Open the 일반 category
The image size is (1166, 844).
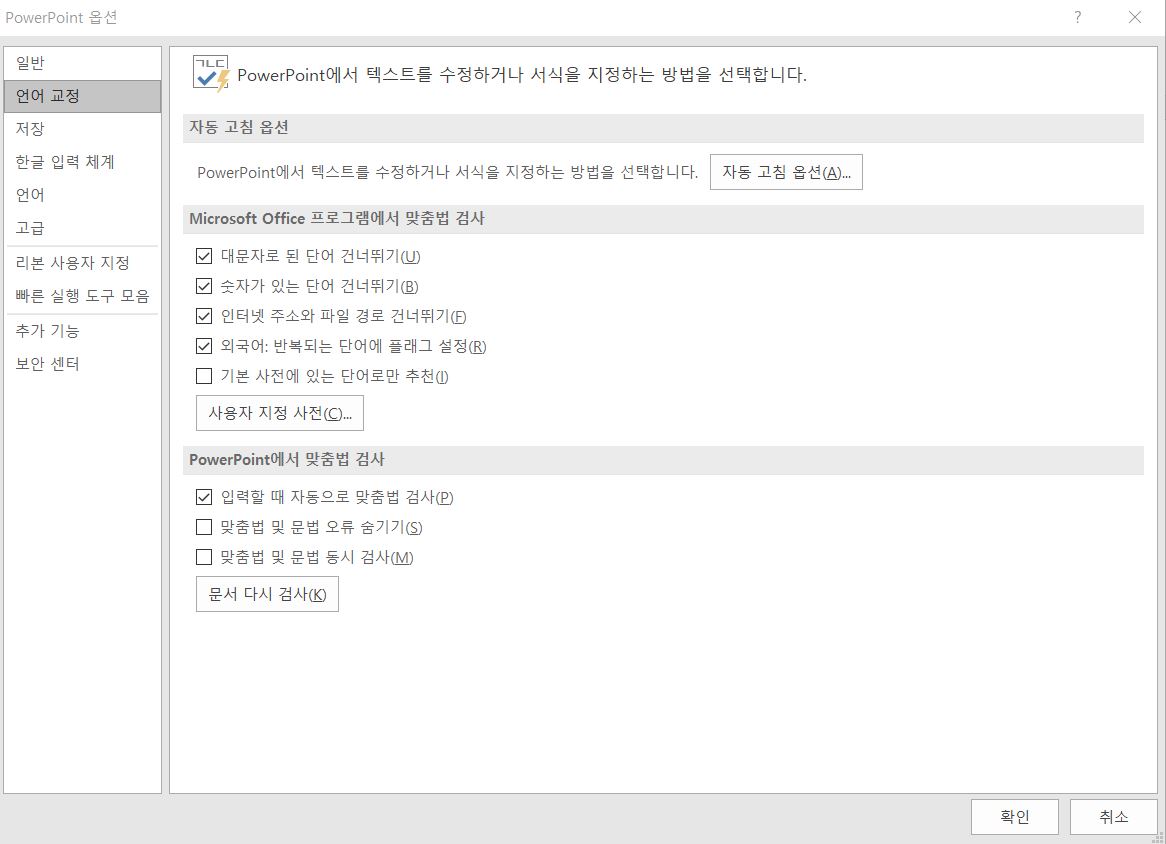83,63
